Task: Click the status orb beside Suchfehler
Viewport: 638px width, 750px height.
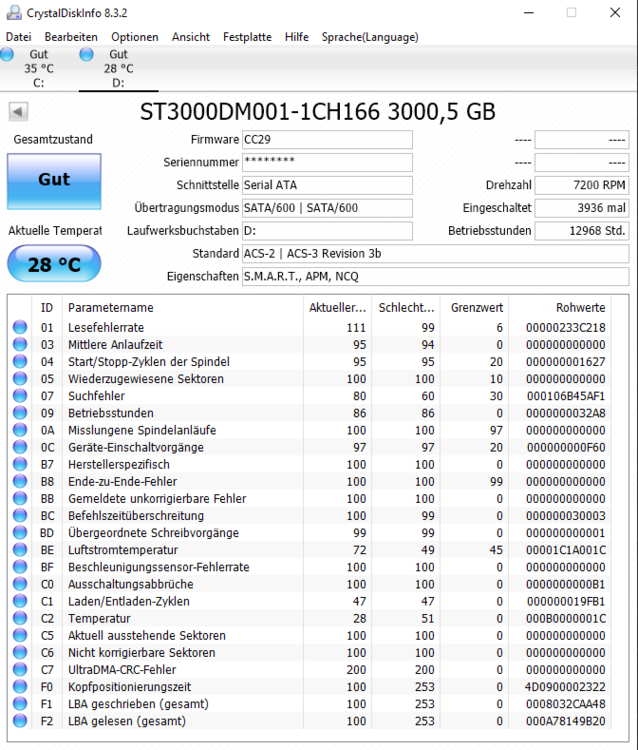Action: [20, 396]
